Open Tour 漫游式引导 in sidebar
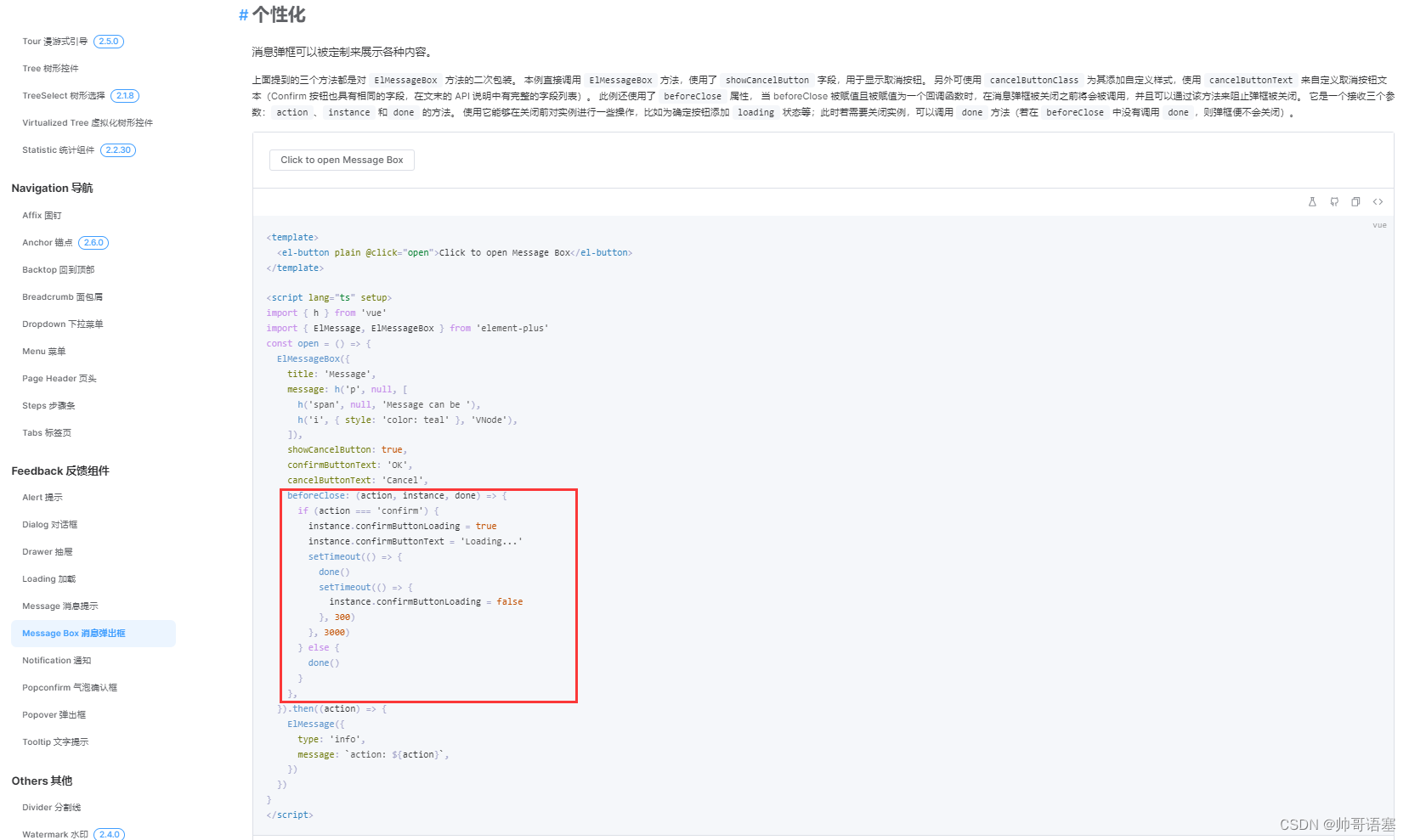The image size is (1409, 840). pyautogui.click(x=54, y=42)
